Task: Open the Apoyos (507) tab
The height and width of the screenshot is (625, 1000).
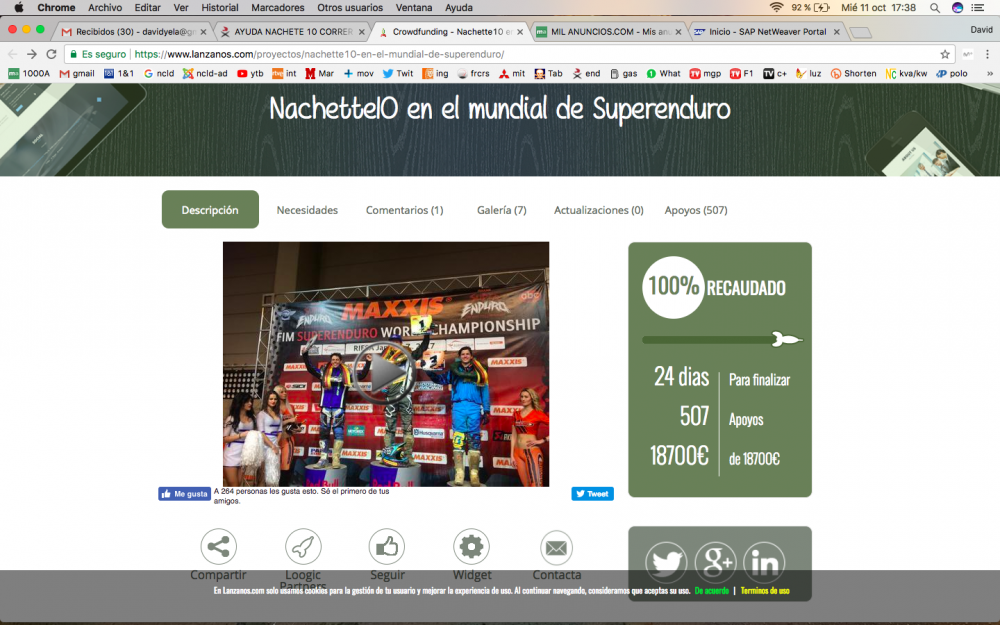Action: (x=696, y=210)
